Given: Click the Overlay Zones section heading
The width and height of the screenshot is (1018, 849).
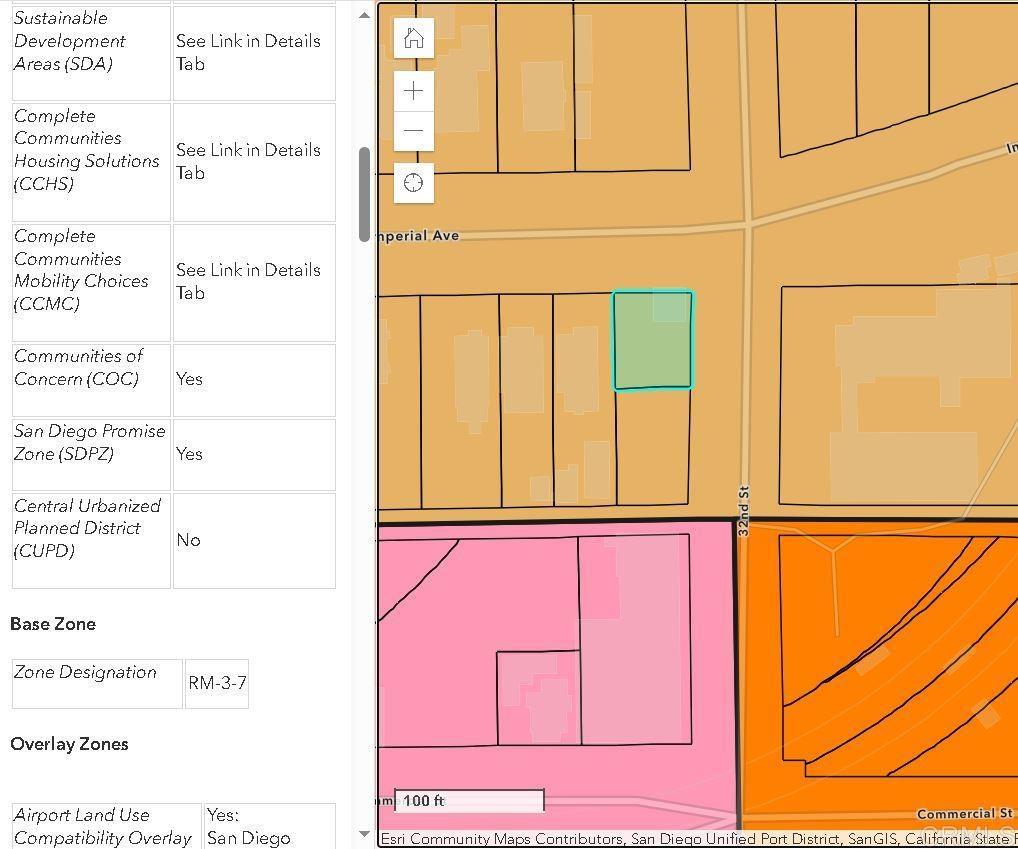Looking at the screenshot, I should (x=69, y=744).
